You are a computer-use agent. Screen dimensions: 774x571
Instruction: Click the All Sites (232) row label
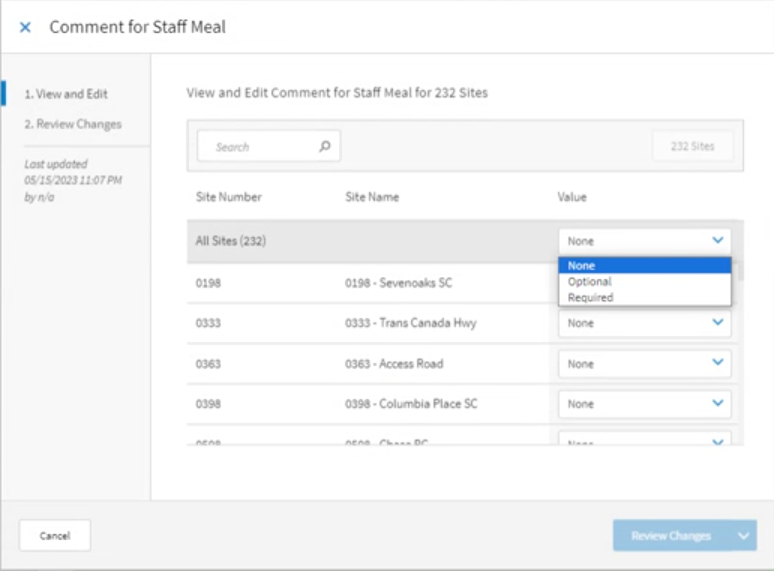(231, 241)
